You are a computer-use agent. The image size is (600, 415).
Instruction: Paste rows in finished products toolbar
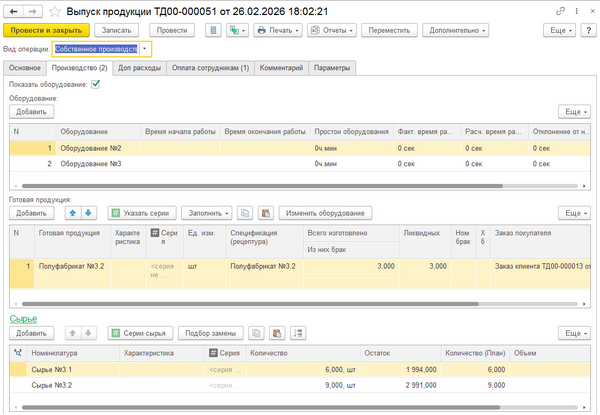pyautogui.click(x=265, y=213)
